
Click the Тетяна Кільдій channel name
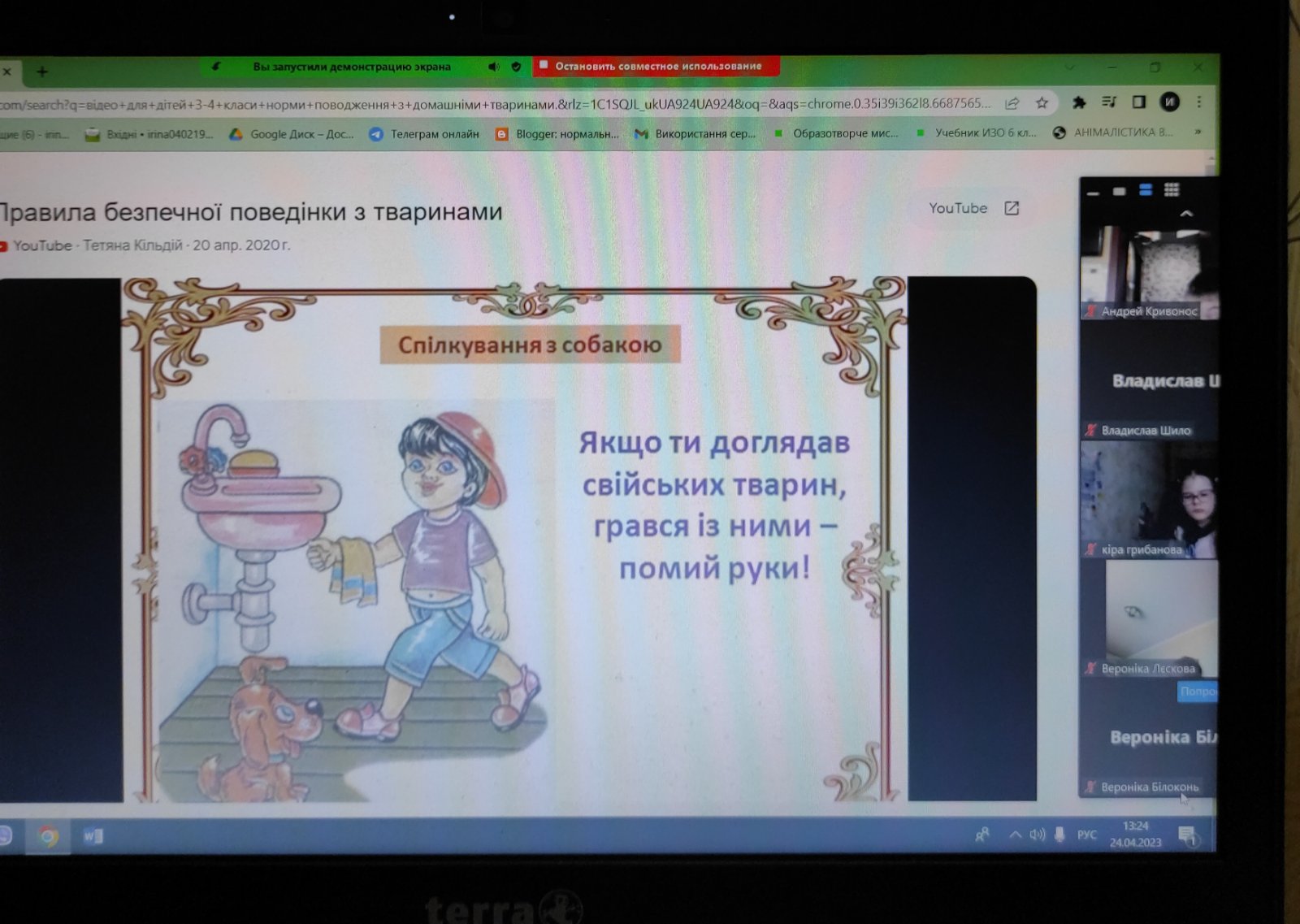tap(132, 245)
